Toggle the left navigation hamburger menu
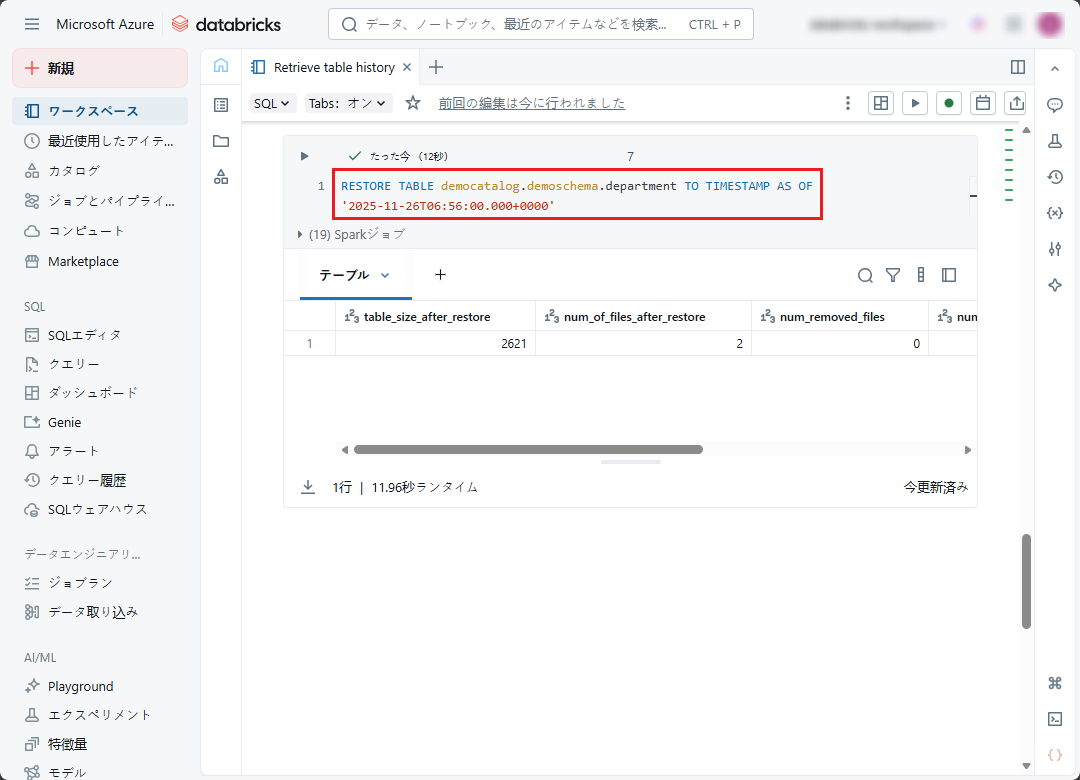This screenshot has height=780, width=1080. click(32, 24)
